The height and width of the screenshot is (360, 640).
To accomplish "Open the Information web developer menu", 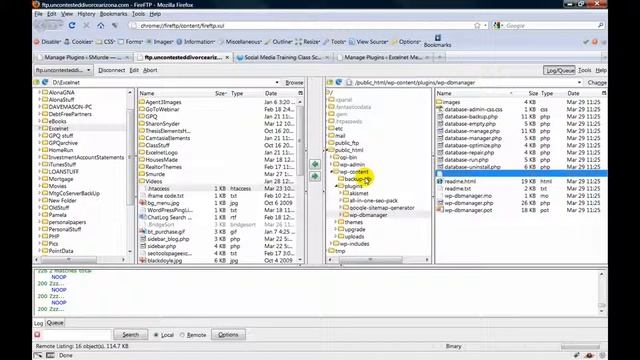I will pos(196,42).
